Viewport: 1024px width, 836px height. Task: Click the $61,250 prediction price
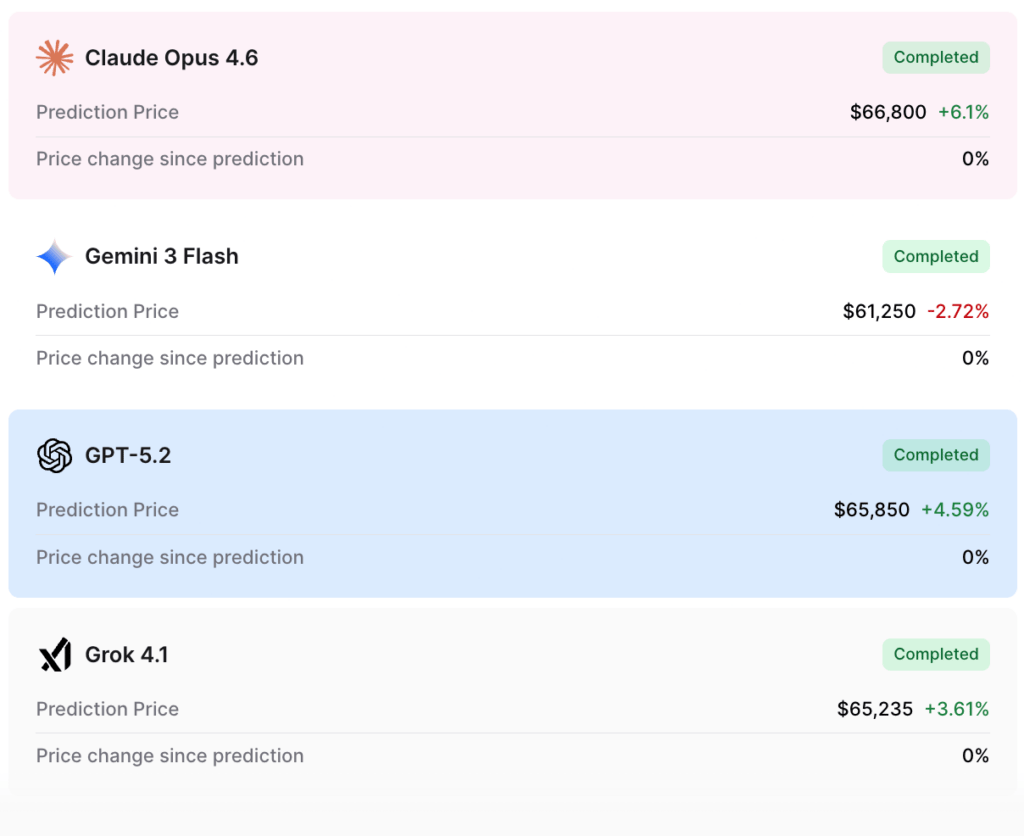(879, 312)
